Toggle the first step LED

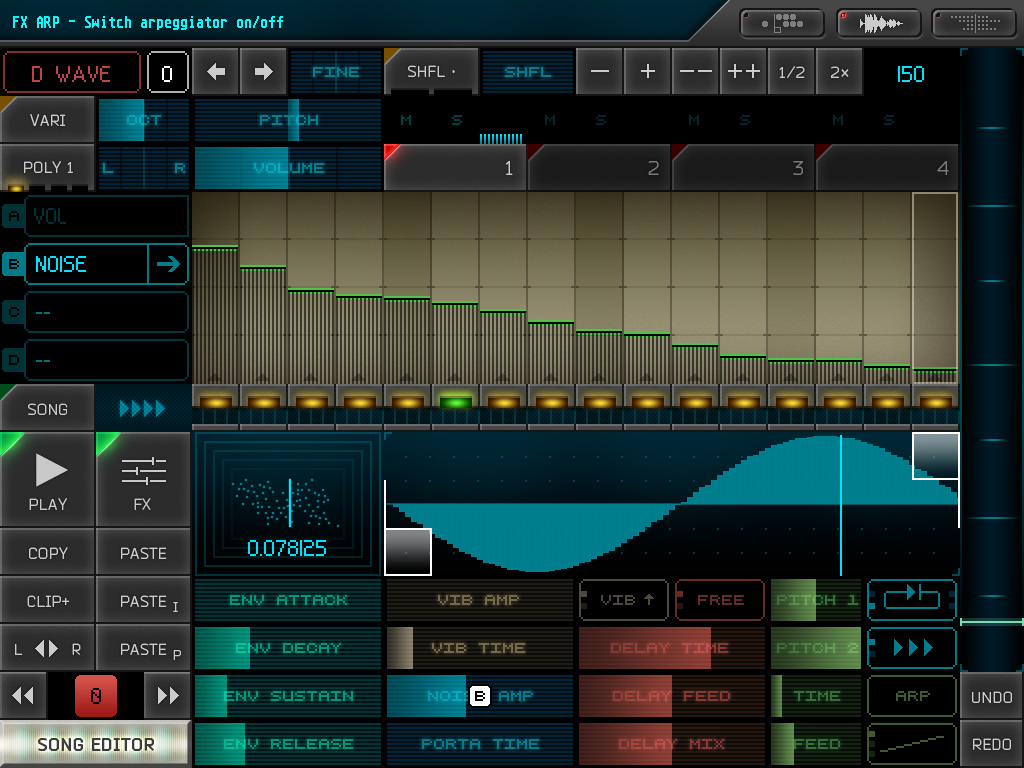pyautogui.click(x=216, y=401)
